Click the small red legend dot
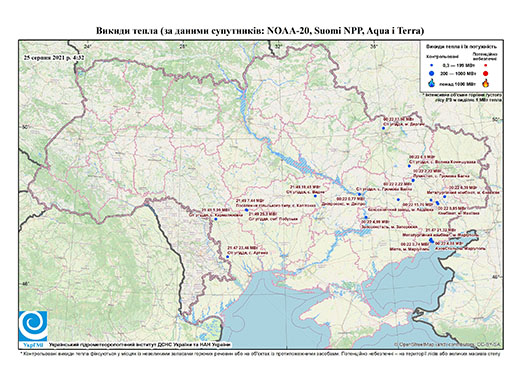Image resolution: width=520 pixels, height=368 pixels. click(485, 65)
